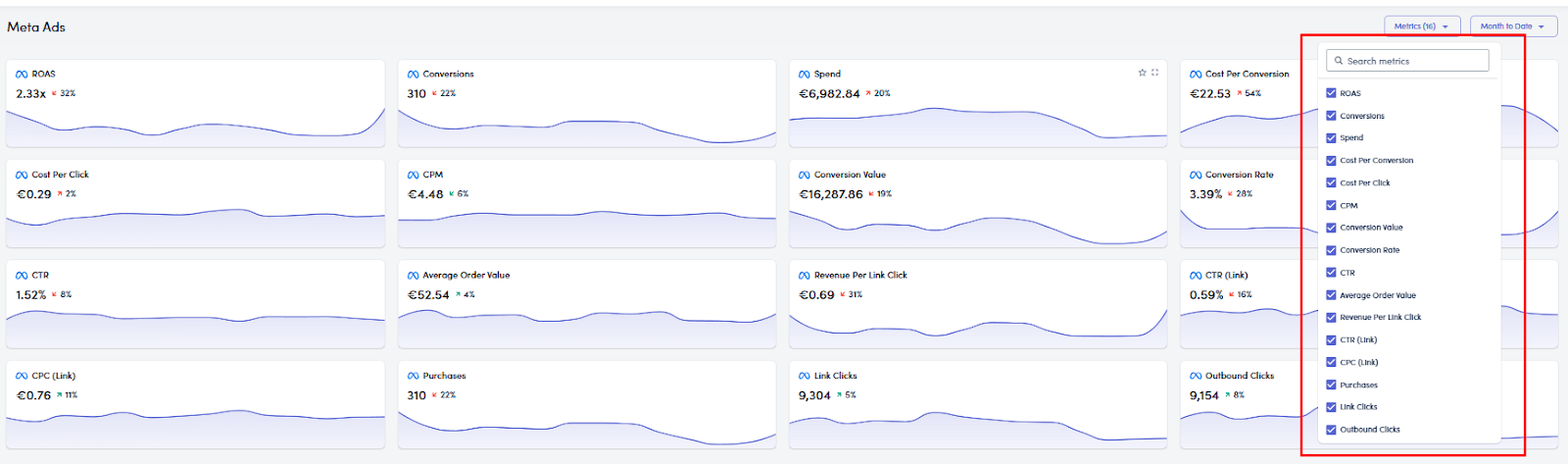Uncheck the Average Order Value checkbox
The height and width of the screenshot is (464, 1568).
pyautogui.click(x=1331, y=295)
